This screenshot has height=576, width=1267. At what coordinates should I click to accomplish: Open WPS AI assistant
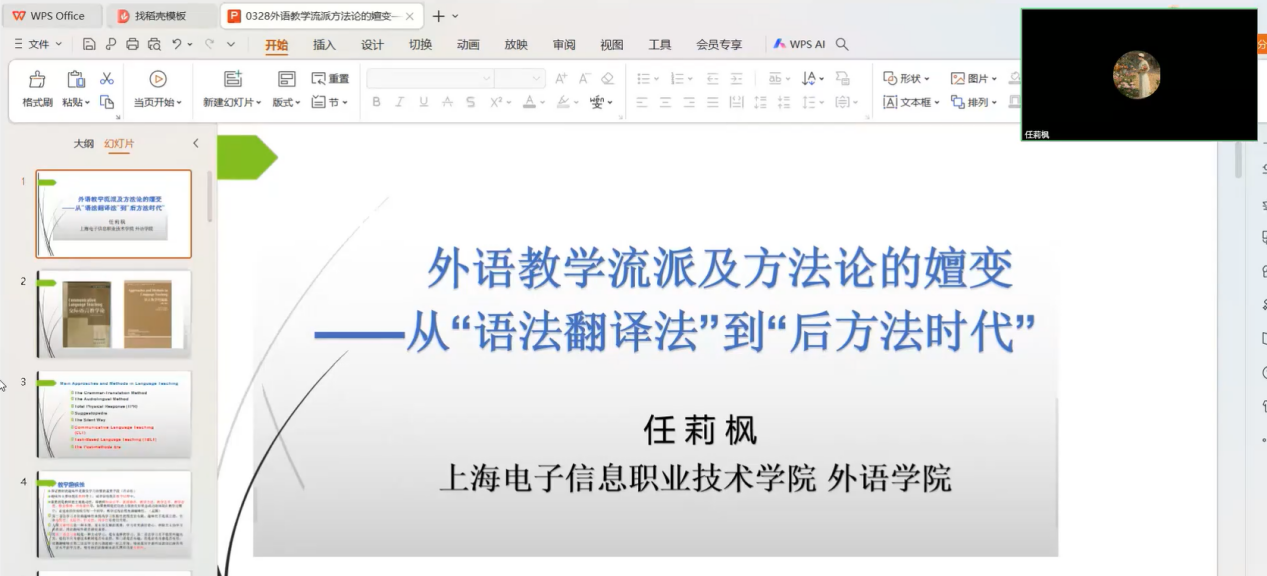[x=799, y=44]
